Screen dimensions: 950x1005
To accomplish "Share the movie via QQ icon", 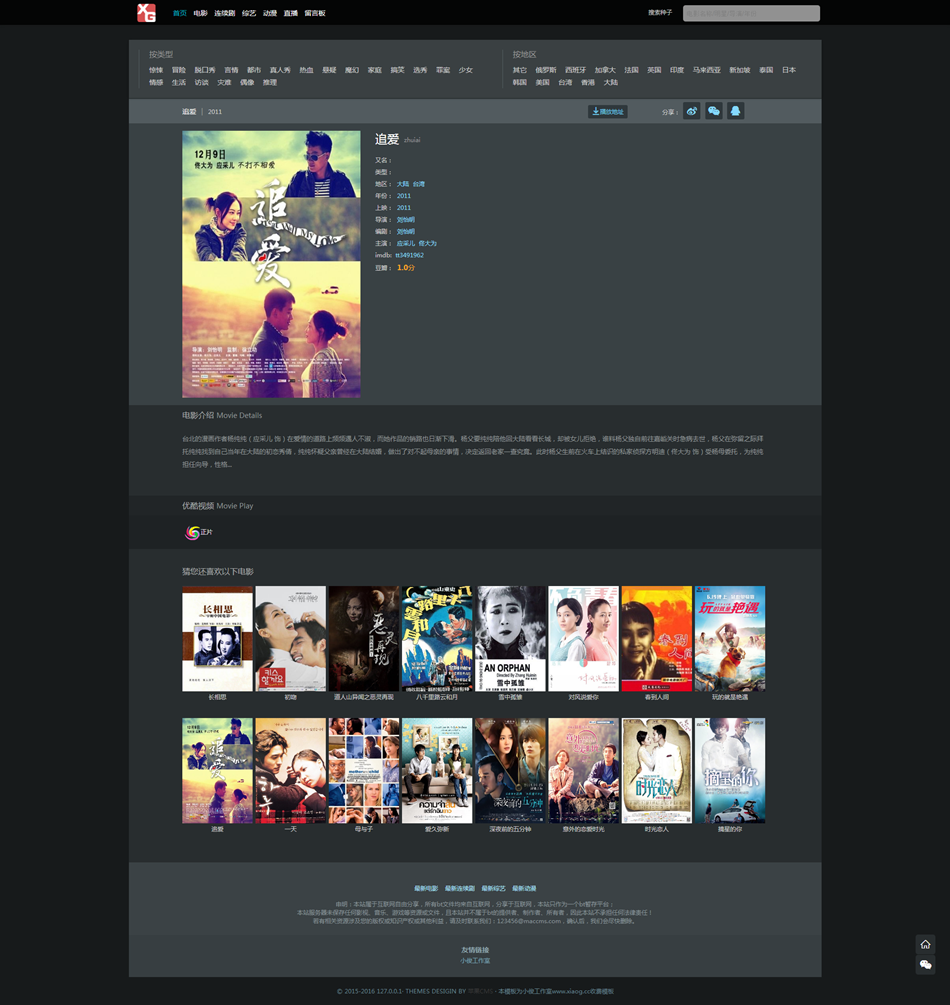I will click(735, 112).
